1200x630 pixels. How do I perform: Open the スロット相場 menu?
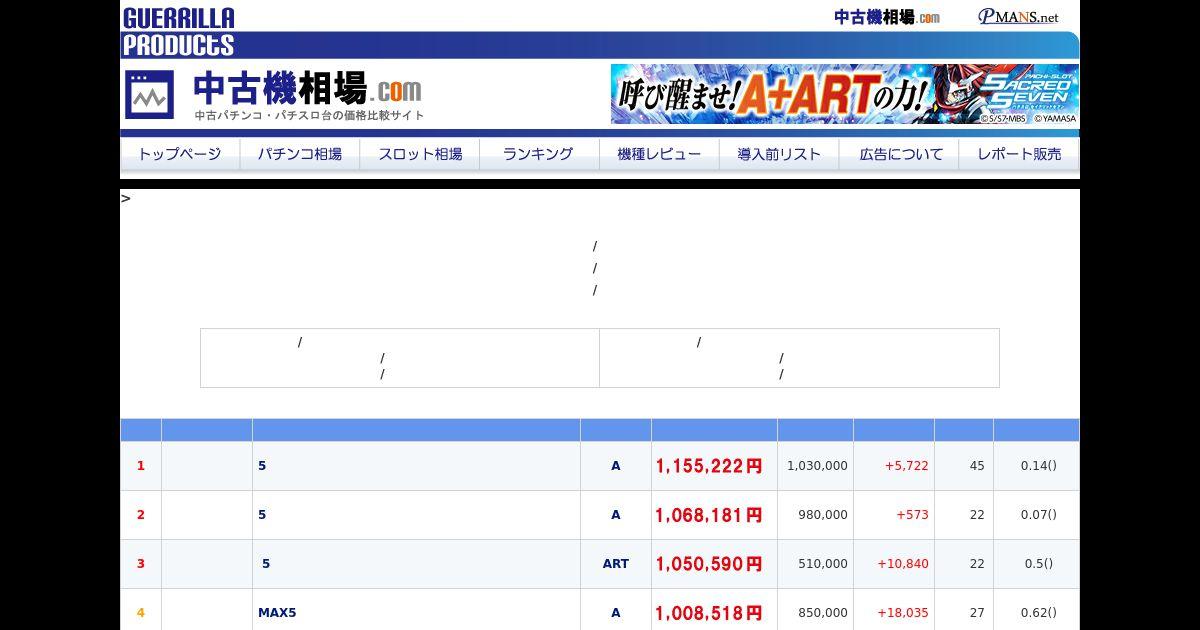pyautogui.click(x=420, y=154)
